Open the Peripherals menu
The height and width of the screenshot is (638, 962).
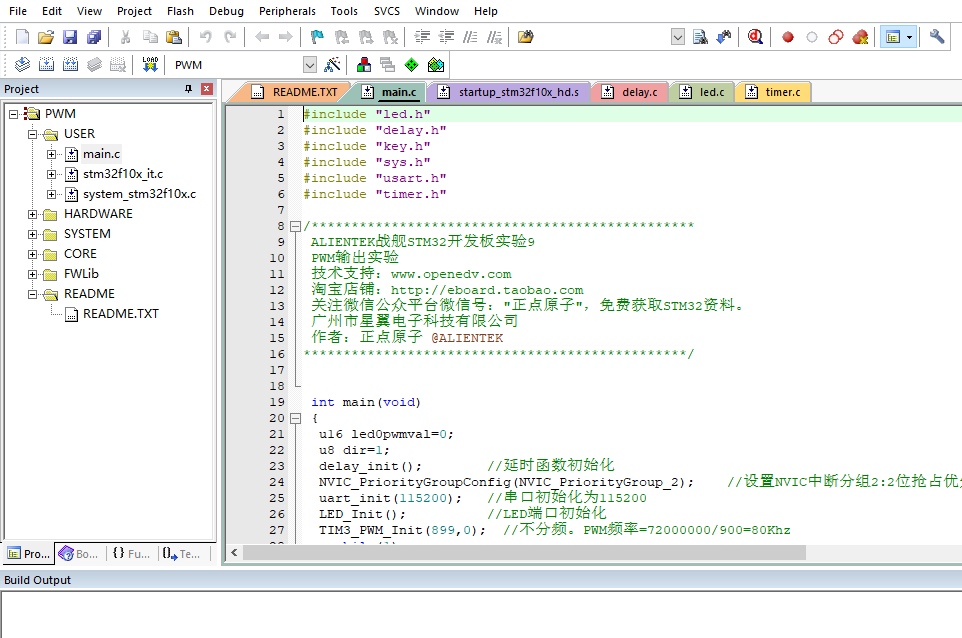(287, 11)
